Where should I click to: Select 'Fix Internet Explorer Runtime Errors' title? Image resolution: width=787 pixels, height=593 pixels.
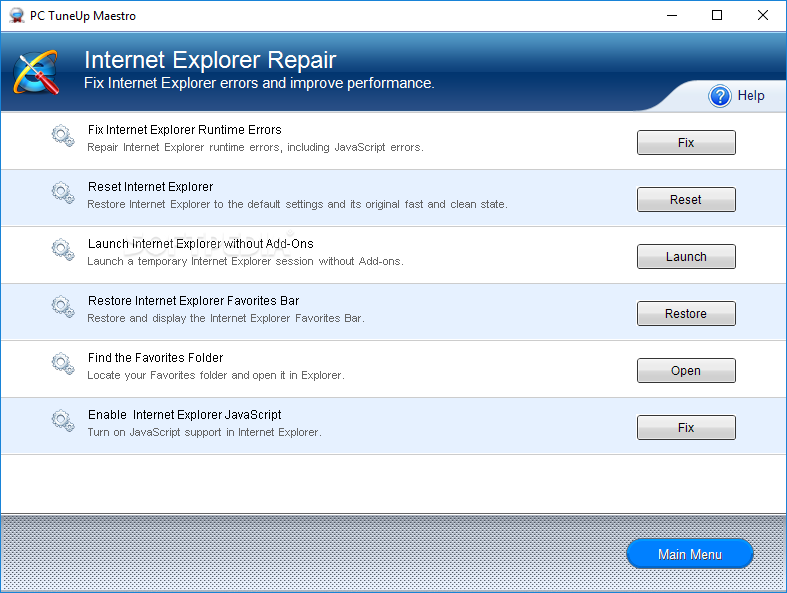coord(185,130)
